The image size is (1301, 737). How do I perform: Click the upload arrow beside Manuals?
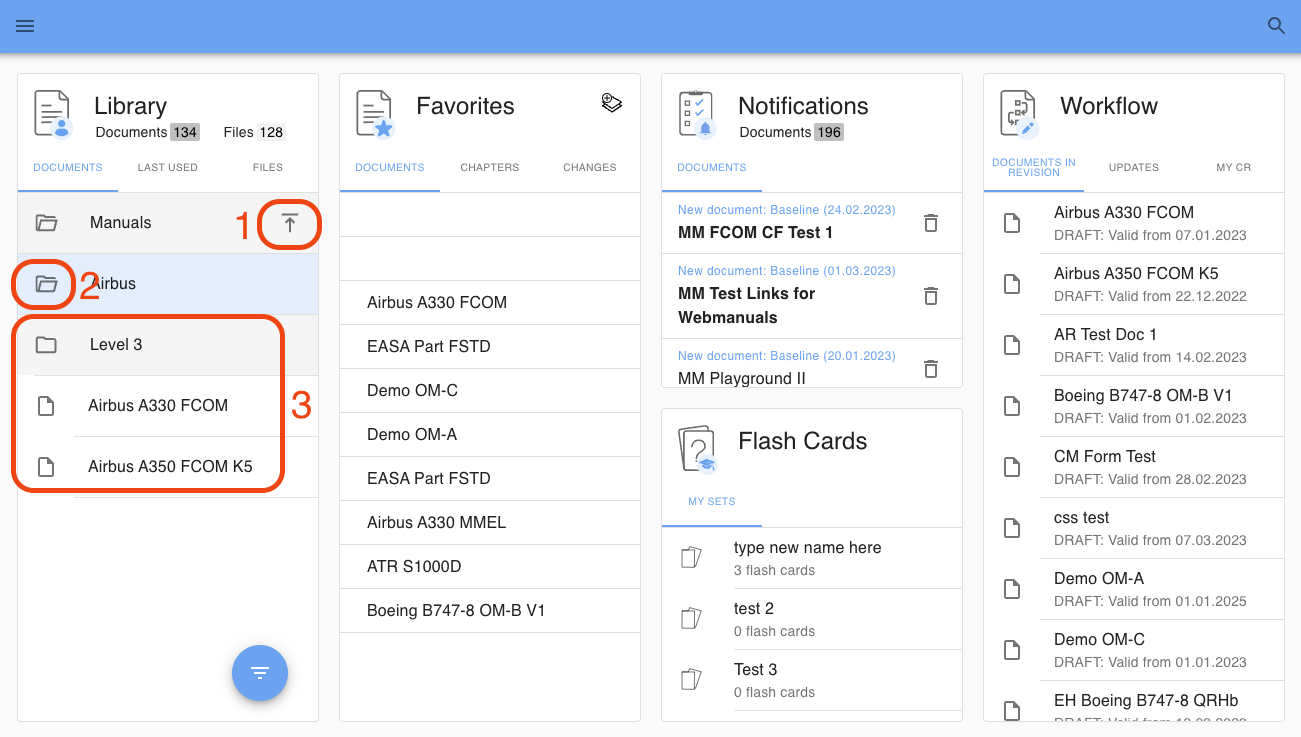(290, 224)
